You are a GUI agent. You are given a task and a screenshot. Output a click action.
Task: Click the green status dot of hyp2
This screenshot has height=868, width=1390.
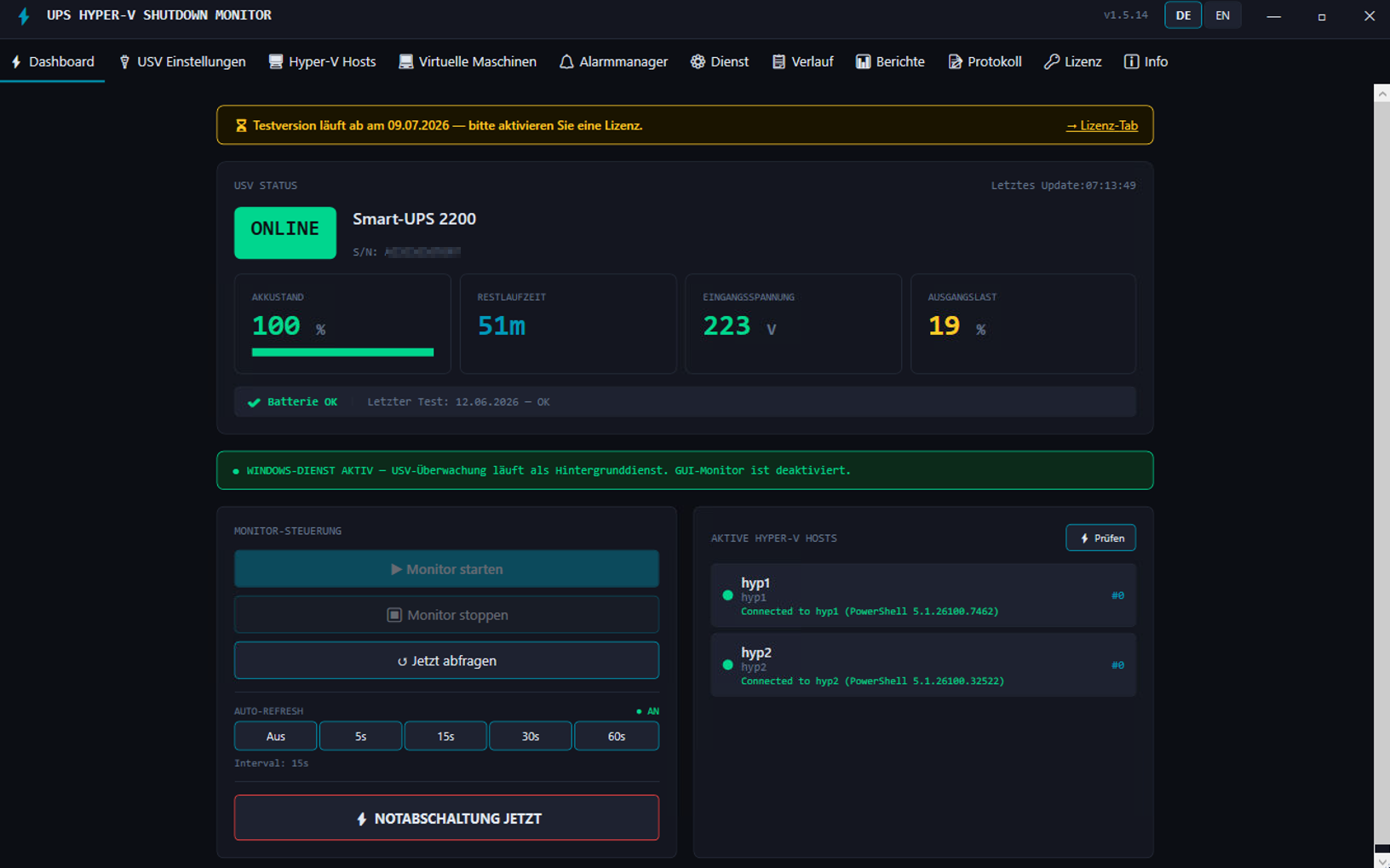click(727, 665)
